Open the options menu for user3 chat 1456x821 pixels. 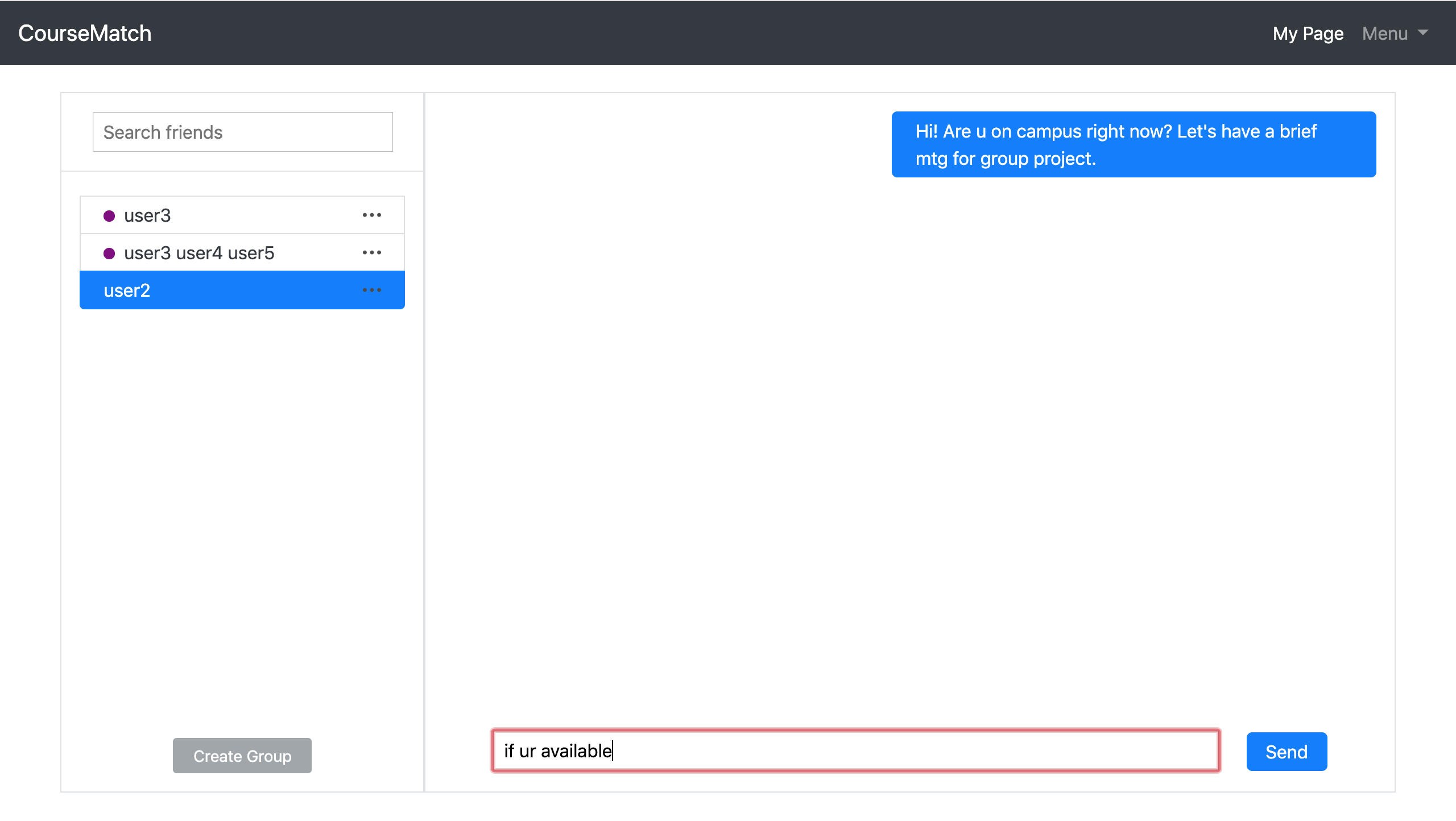[x=372, y=215]
